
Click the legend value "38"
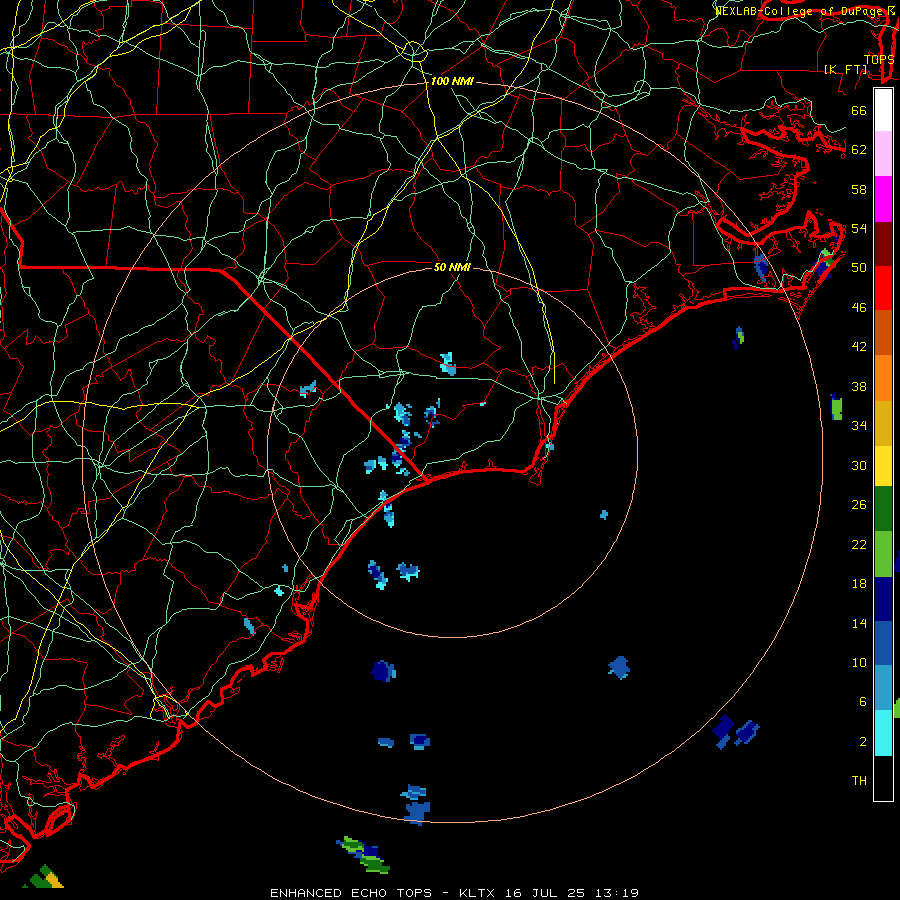tap(859, 386)
